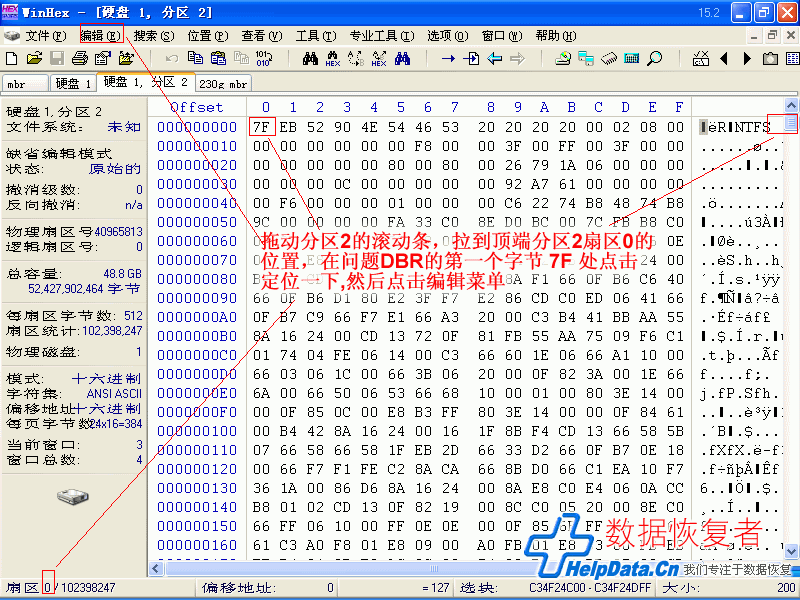Click the New file toolbar icon

point(11,59)
